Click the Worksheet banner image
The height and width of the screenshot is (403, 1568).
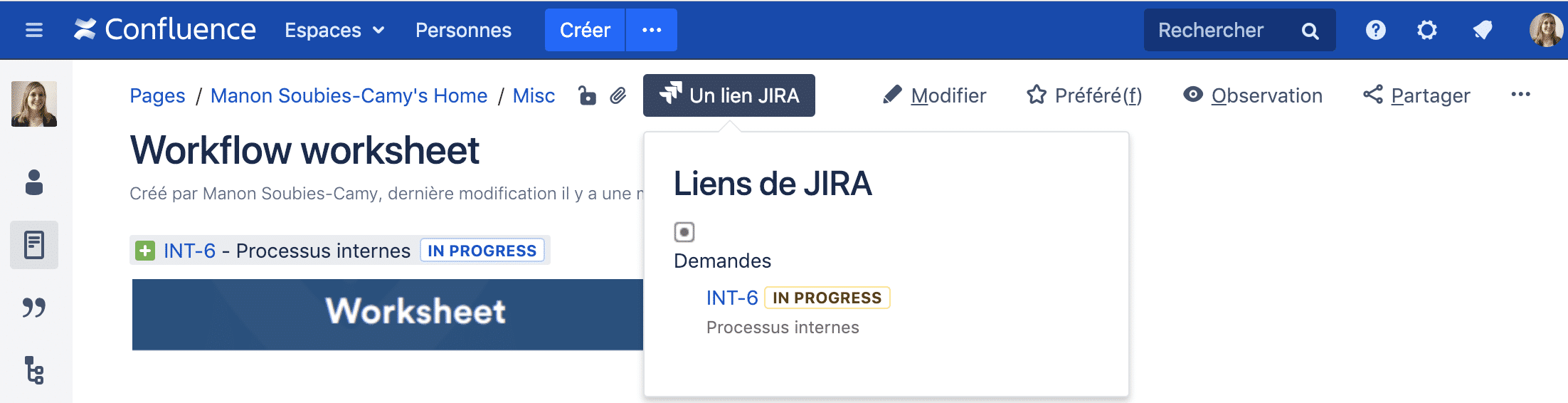pos(388,315)
